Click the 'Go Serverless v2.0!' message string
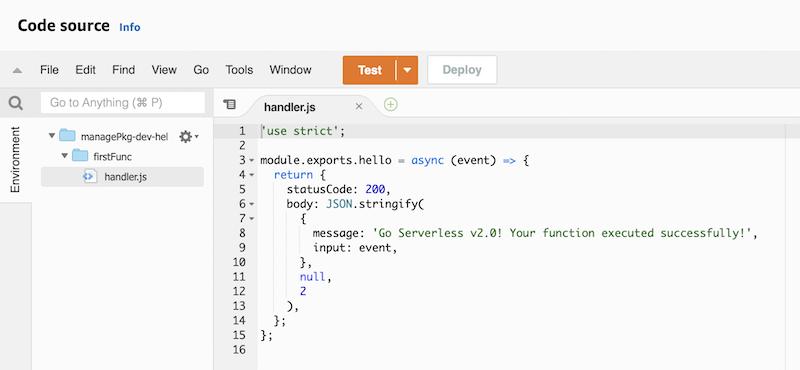Image resolution: width=800 pixels, height=370 pixels. point(562,233)
